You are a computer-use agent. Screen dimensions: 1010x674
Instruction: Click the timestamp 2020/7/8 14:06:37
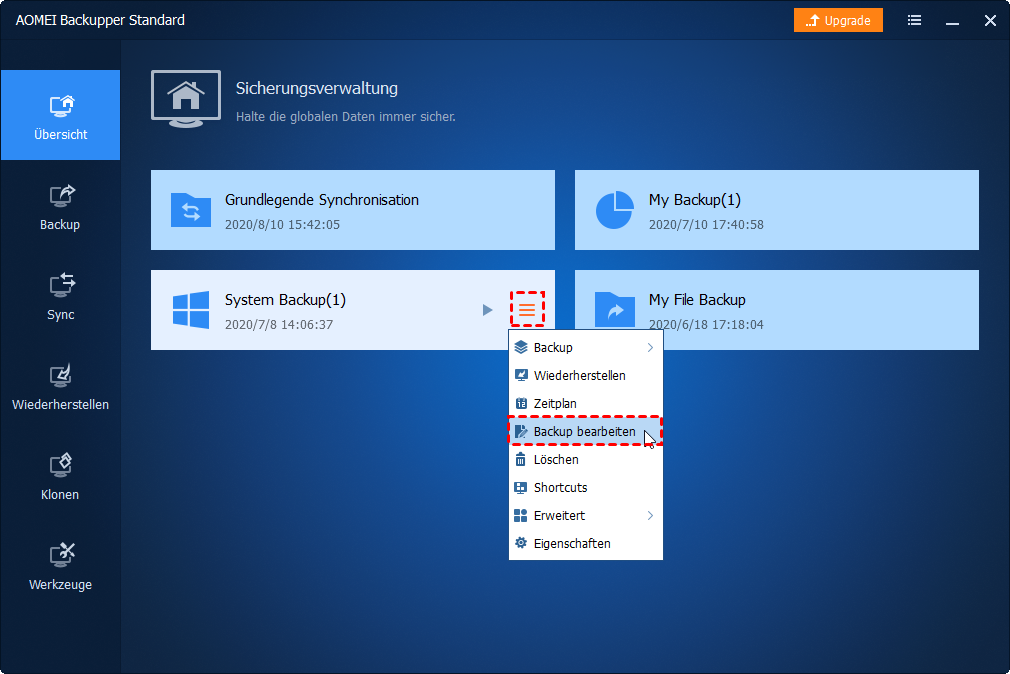click(279, 325)
